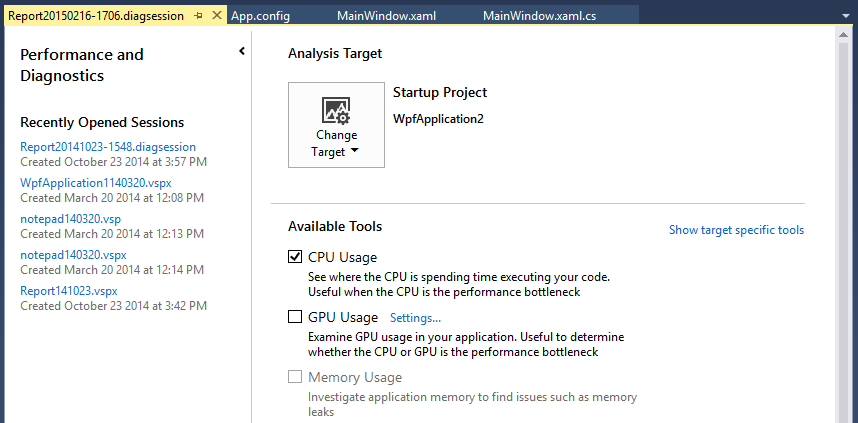Image resolution: width=858 pixels, height=423 pixels.
Task: Open the tab overflow dropdown arrow
Action: coord(847,16)
